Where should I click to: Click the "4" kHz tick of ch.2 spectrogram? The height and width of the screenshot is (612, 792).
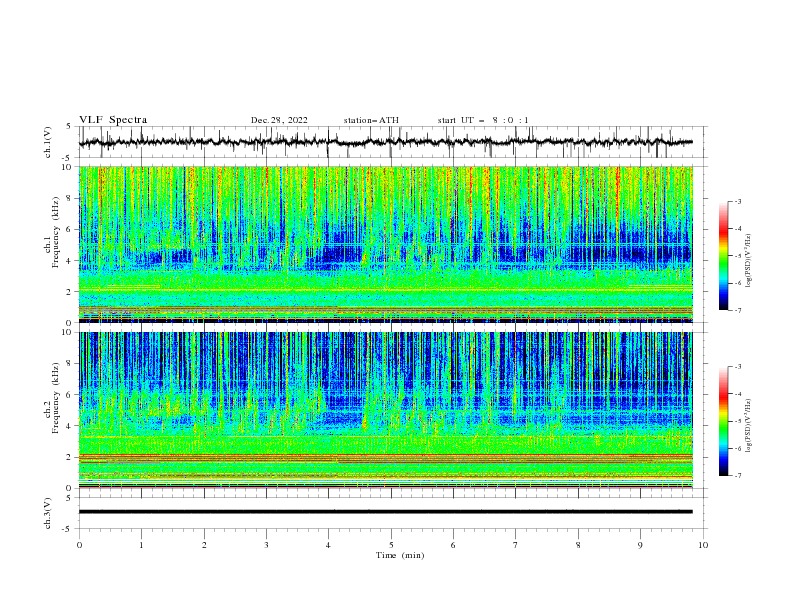(x=70, y=426)
